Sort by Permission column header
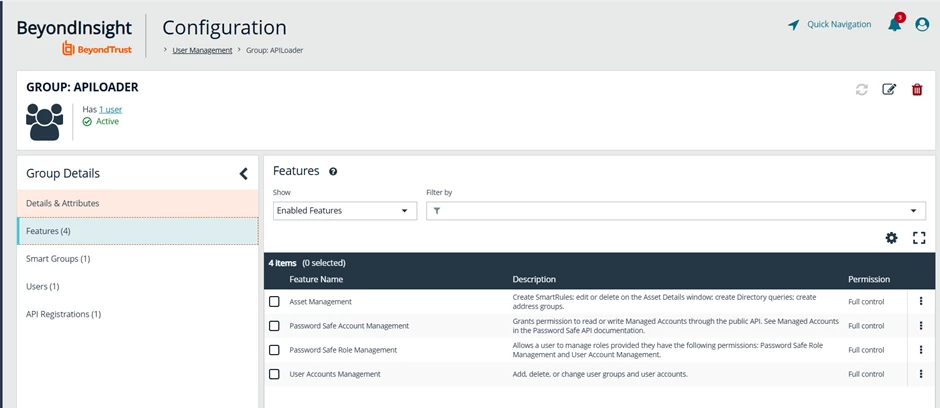Image resolution: width=940 pixels, height=408 pixels. pyautogui.click(x=869, y=279)
